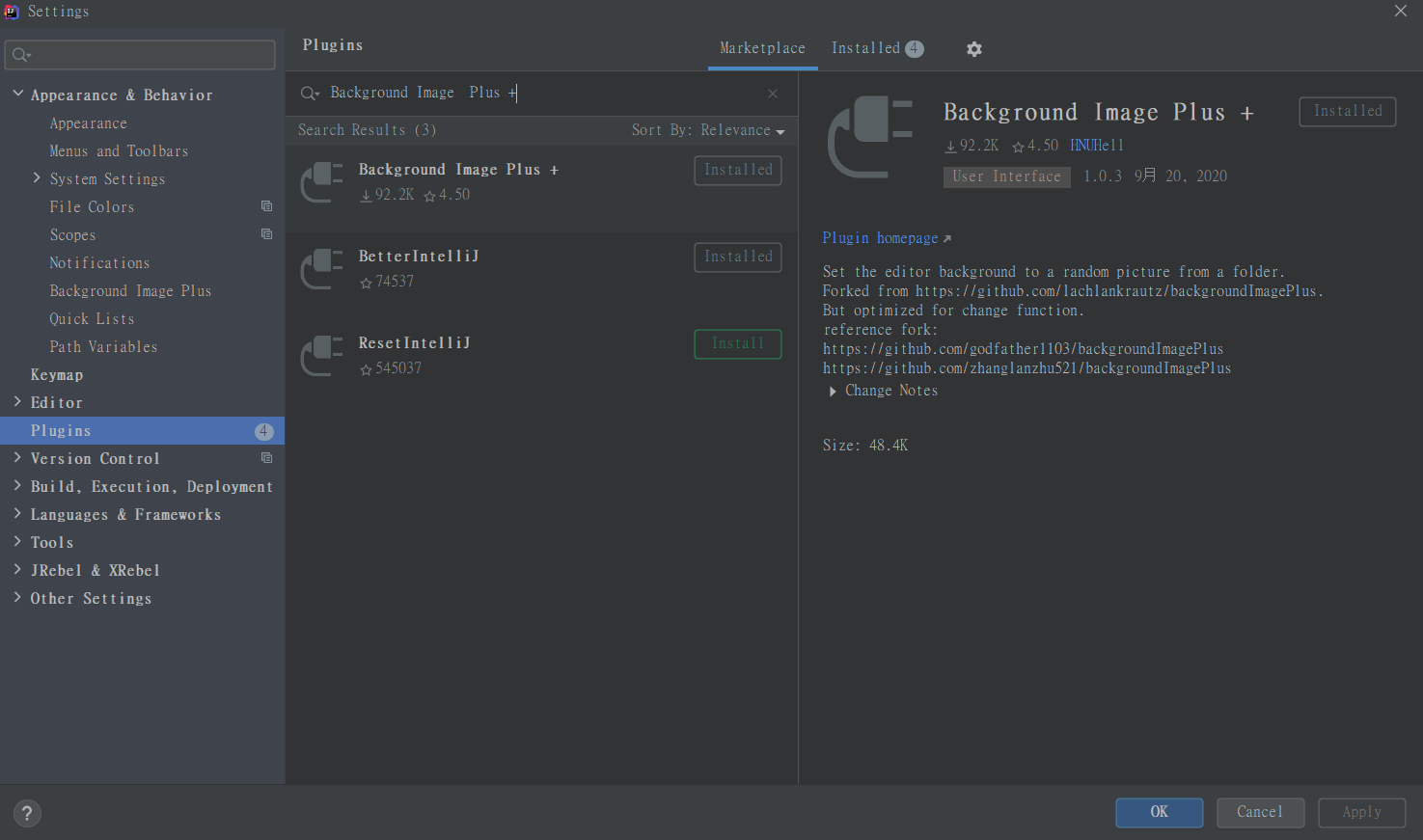Screen dimensions: 1423x840
Task: Click OK to confirm settings
Action: (x=1160, y=813)
